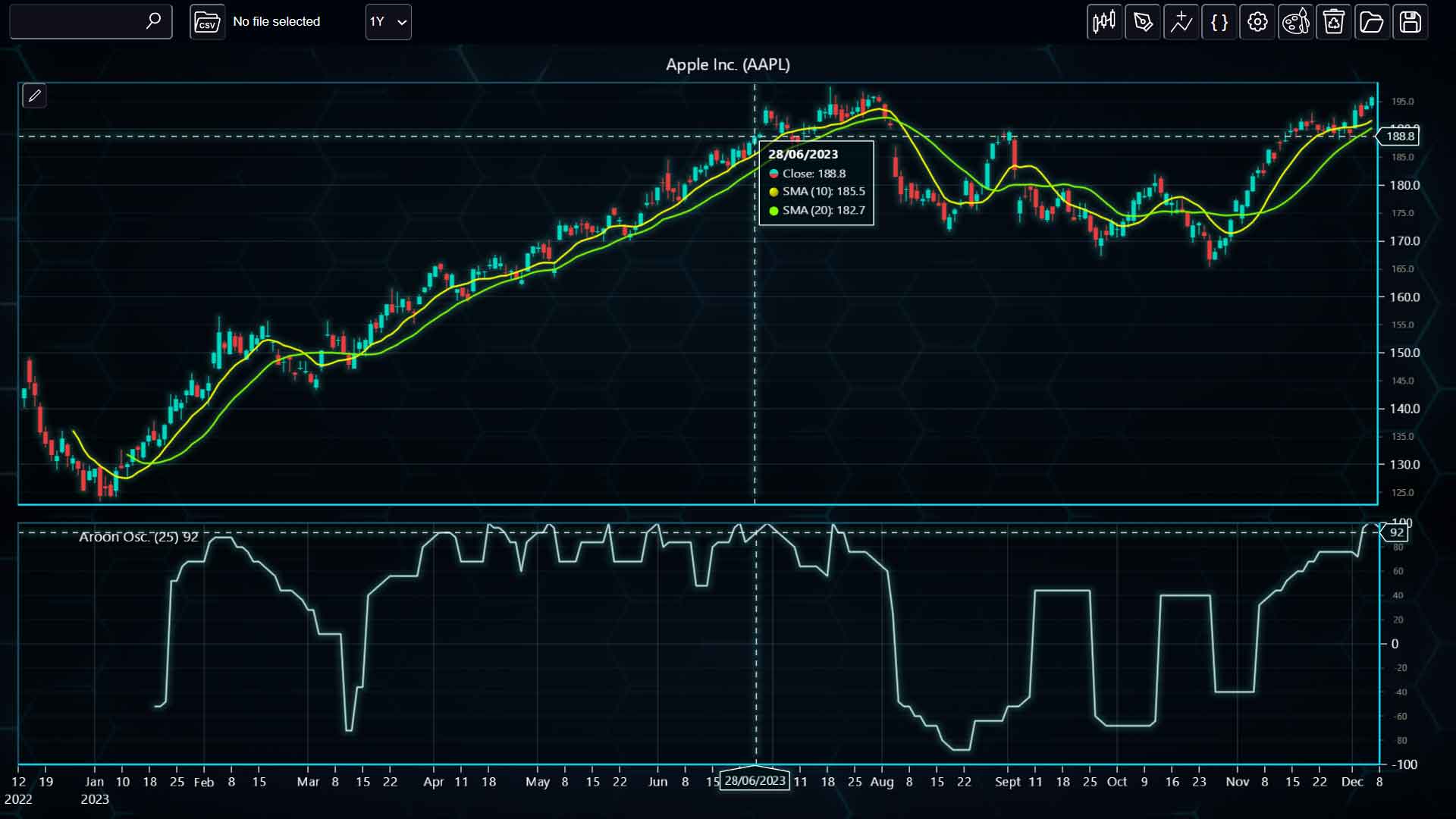Click the 'Aroon Osc. (25) 92' indicator label
1456x819 pixels.
139,537
